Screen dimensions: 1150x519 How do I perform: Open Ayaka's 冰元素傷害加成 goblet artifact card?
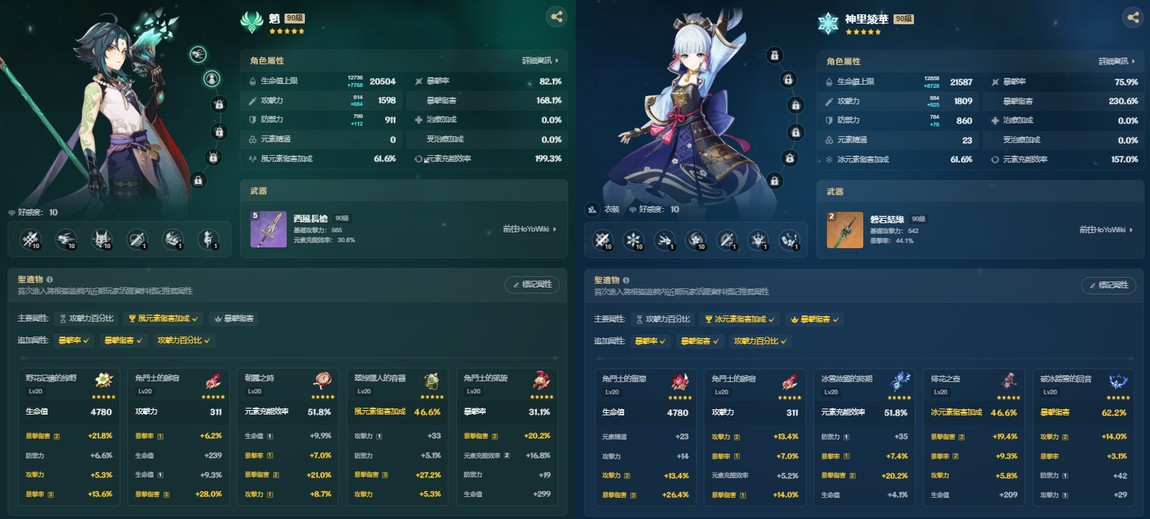pos(972,437)
